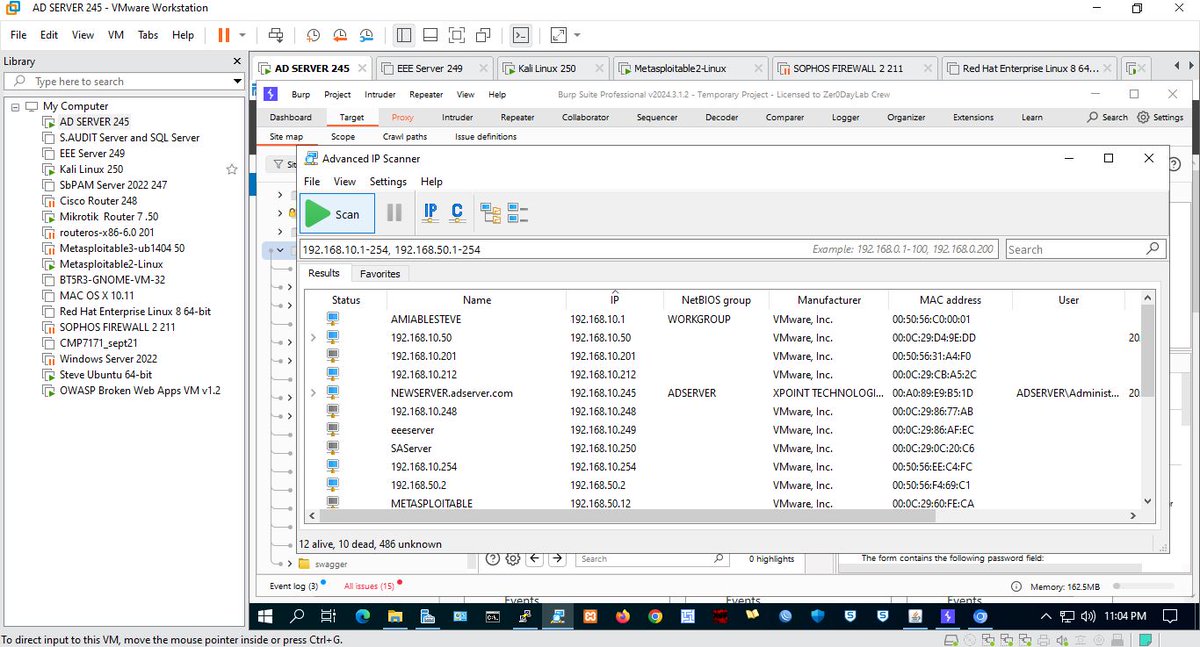Open the Burp menu in Burp Suite

(300, 94)
